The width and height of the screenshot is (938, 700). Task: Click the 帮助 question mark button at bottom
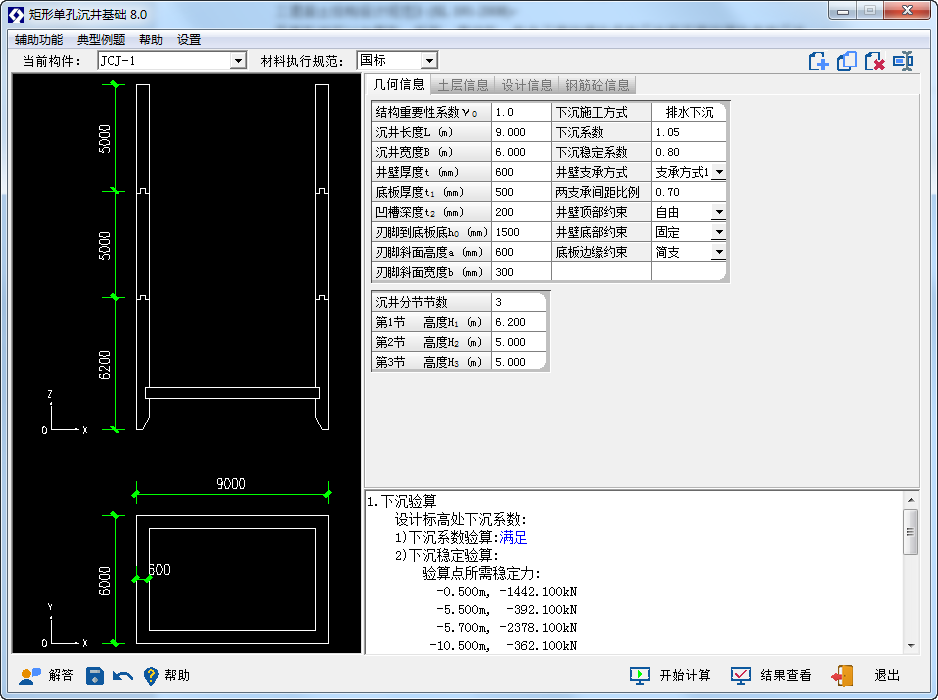(x=167, y=675)
